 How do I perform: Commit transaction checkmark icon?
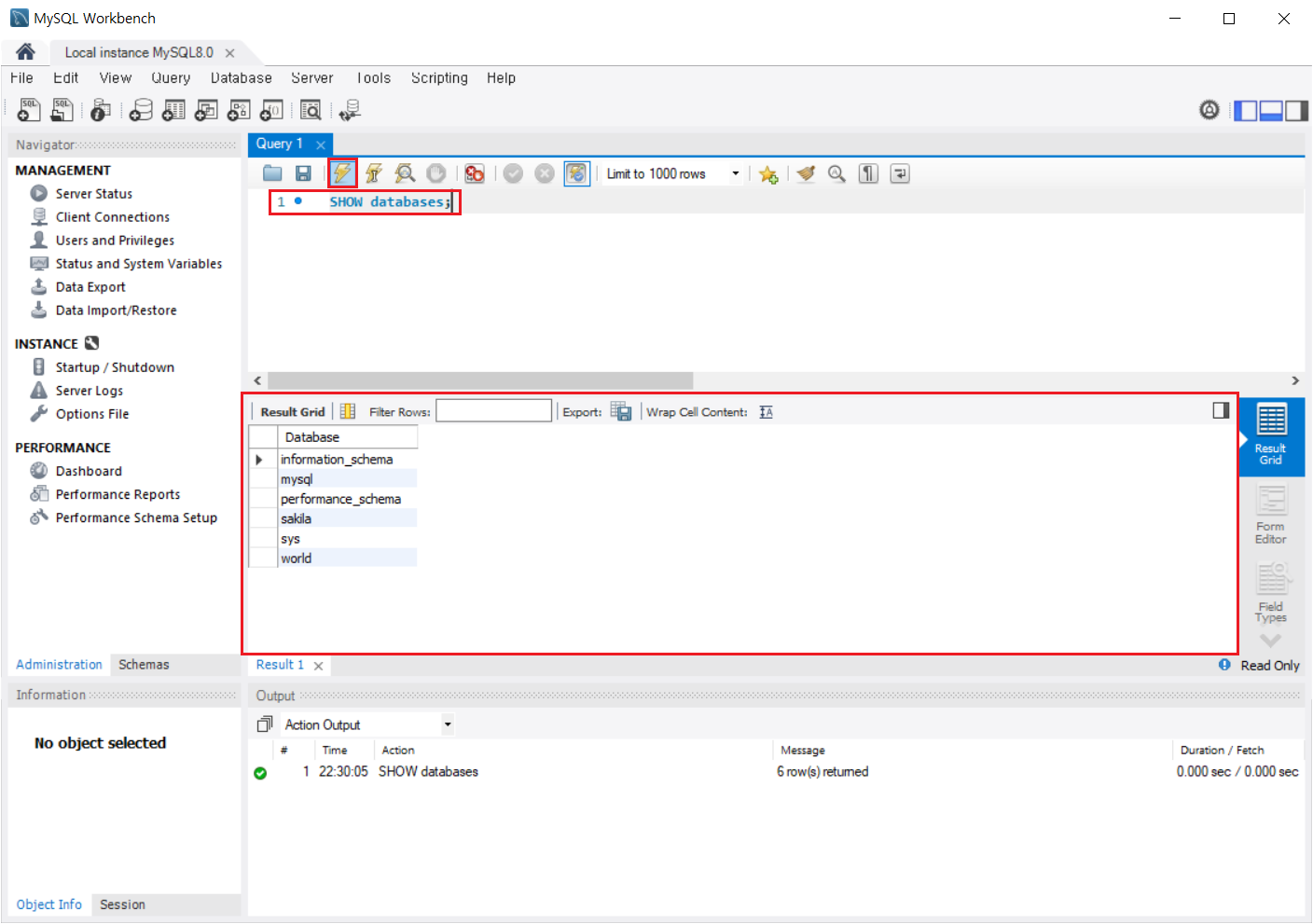[x=513, y=173]
